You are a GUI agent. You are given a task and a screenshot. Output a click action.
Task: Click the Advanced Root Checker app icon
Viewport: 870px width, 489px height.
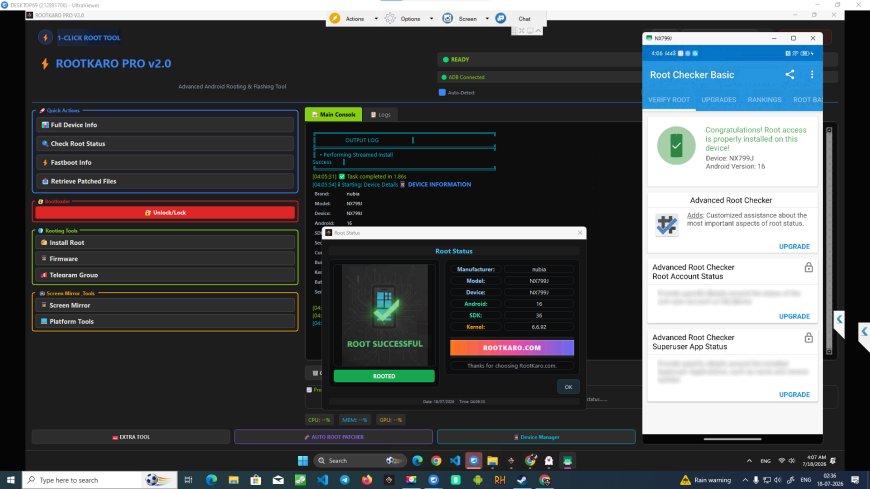[x=666, y=224]
